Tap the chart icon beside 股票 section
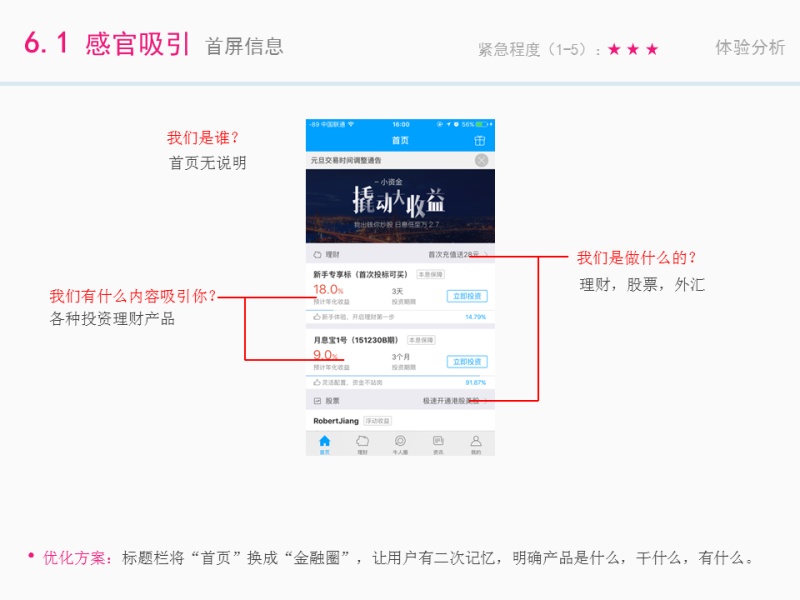This screenshot has height=600, width=800. [x=317, y=401]
